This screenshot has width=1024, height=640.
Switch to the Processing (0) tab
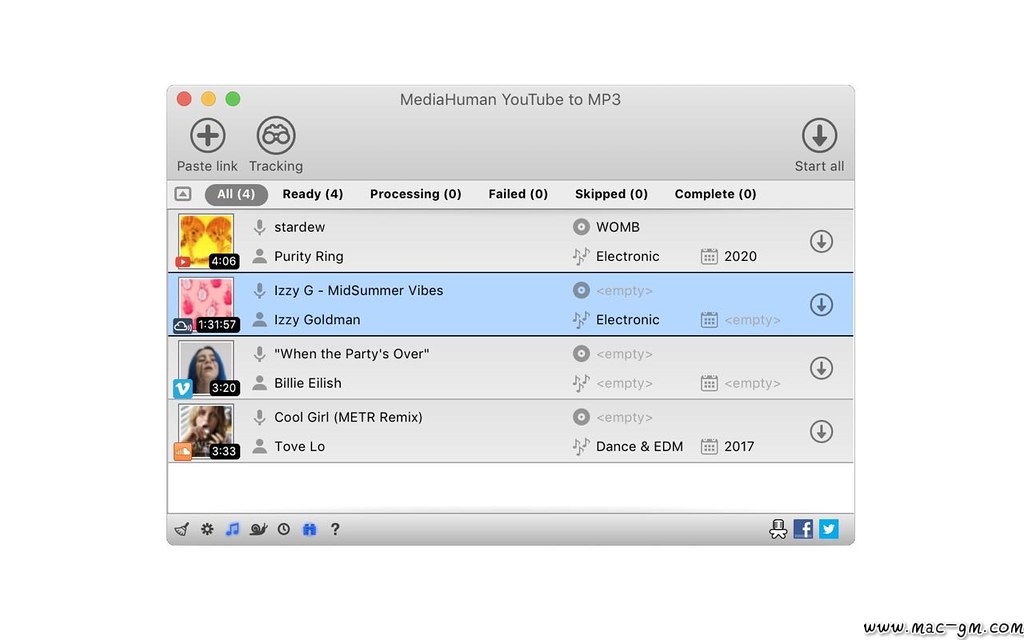tap(415, 194)
